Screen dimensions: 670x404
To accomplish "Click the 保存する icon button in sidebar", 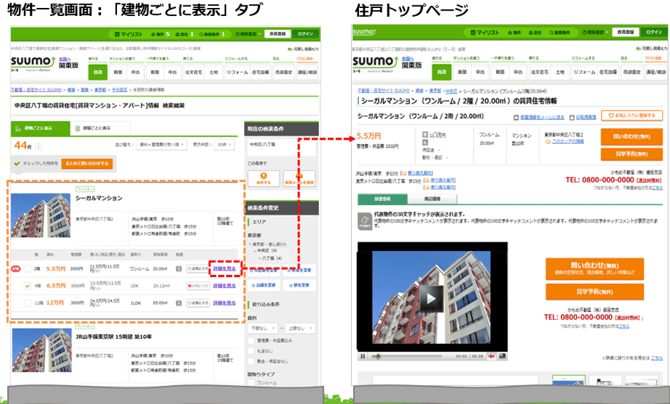I will tap(264, 178).
